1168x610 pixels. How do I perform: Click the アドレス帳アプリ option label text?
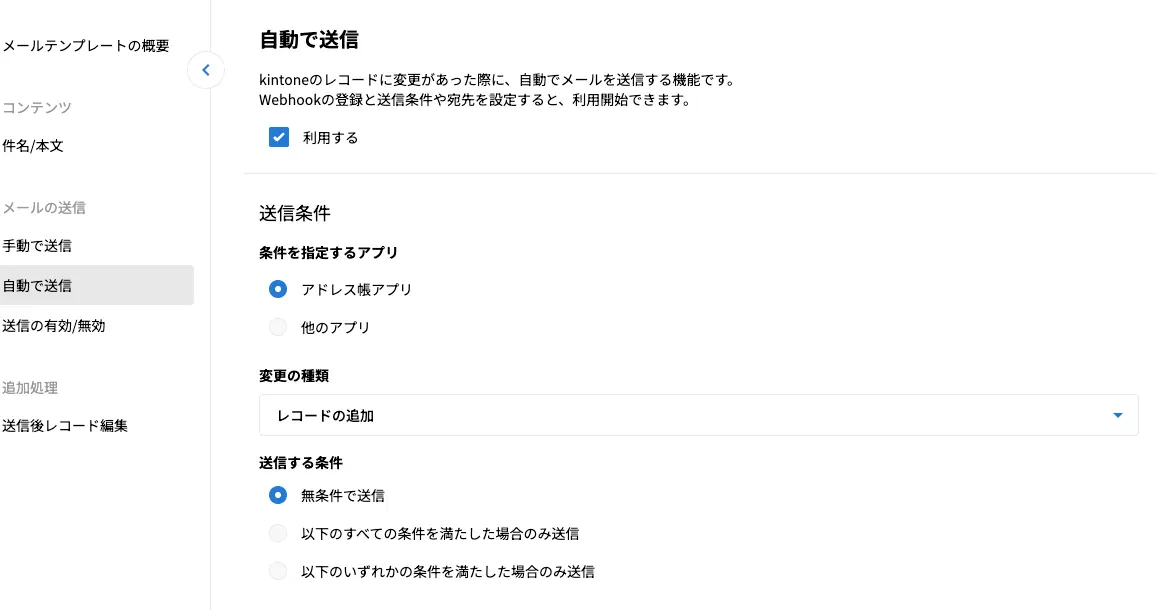356,289
